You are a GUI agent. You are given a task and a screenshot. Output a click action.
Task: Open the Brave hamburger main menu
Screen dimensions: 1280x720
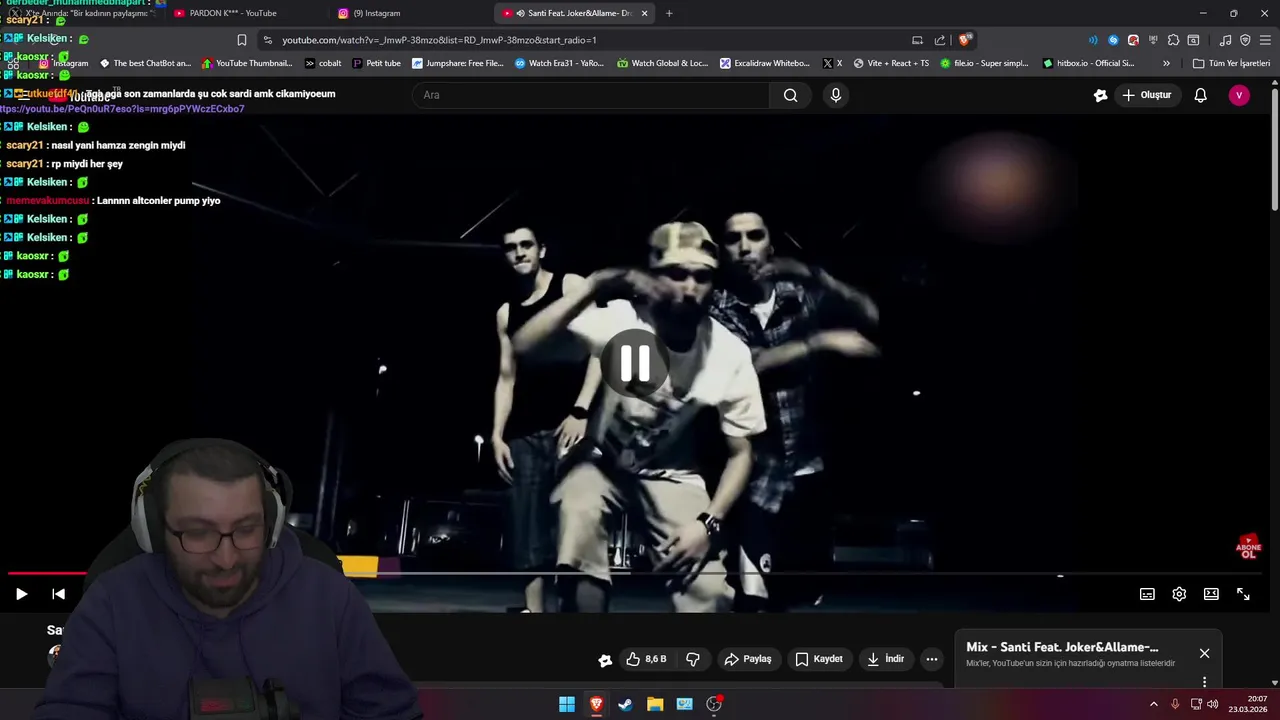coord(1264,40)
